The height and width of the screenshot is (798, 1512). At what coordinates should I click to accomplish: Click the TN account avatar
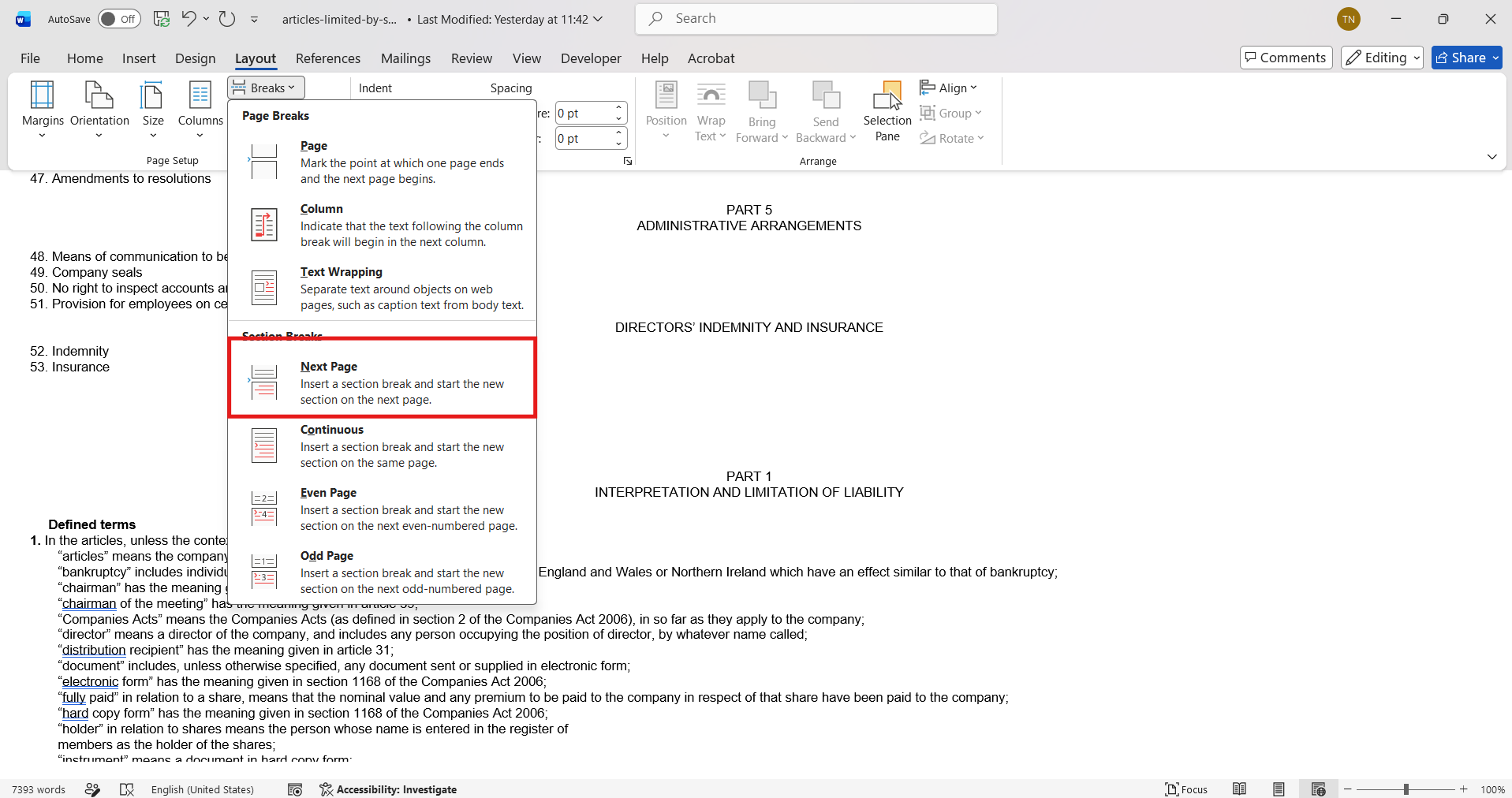tap(1349, 19)
